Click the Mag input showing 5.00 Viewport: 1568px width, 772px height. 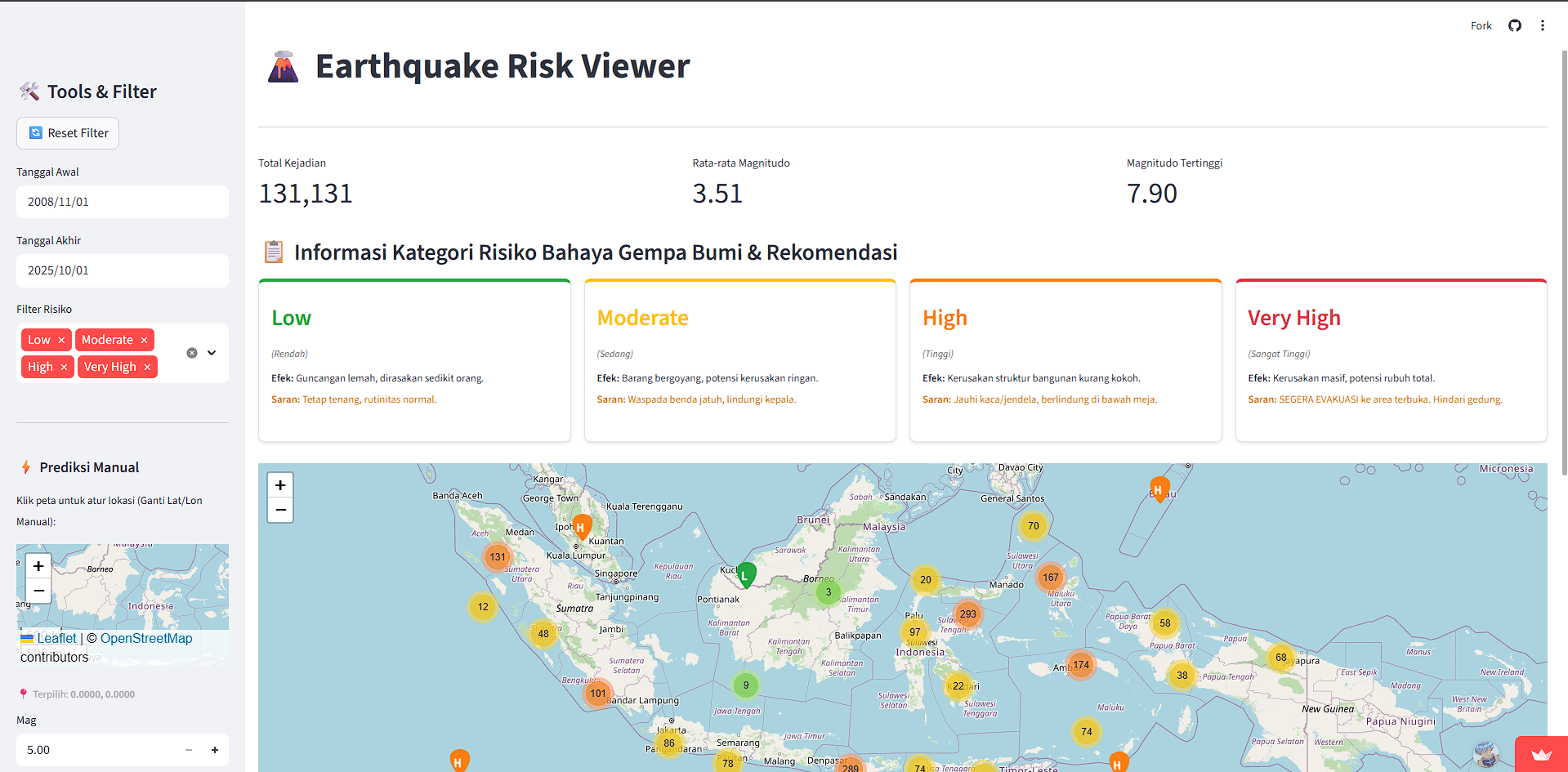(x=96, y=750)
